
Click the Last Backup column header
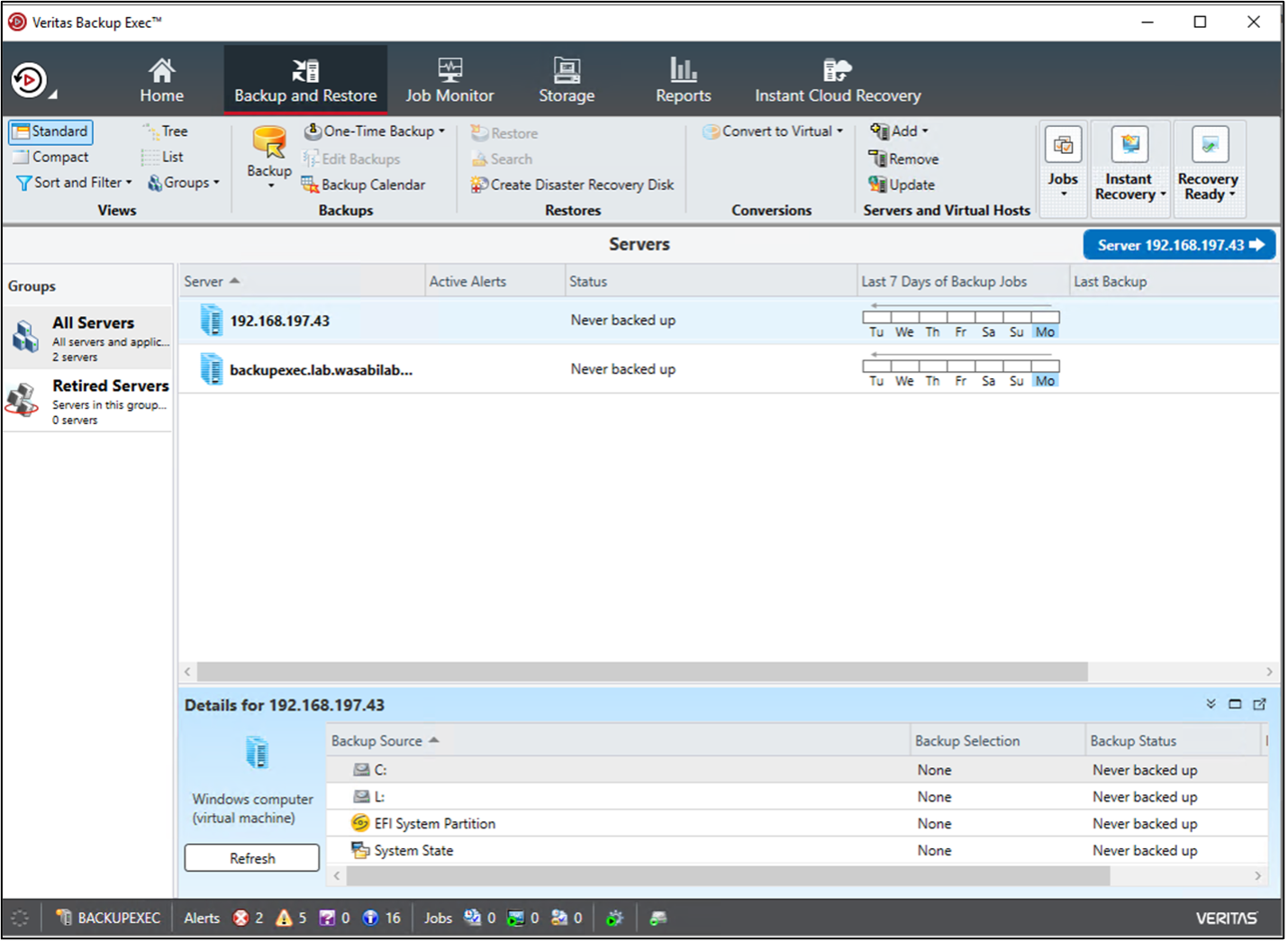pyautogui.click(x=1175, y=282)
